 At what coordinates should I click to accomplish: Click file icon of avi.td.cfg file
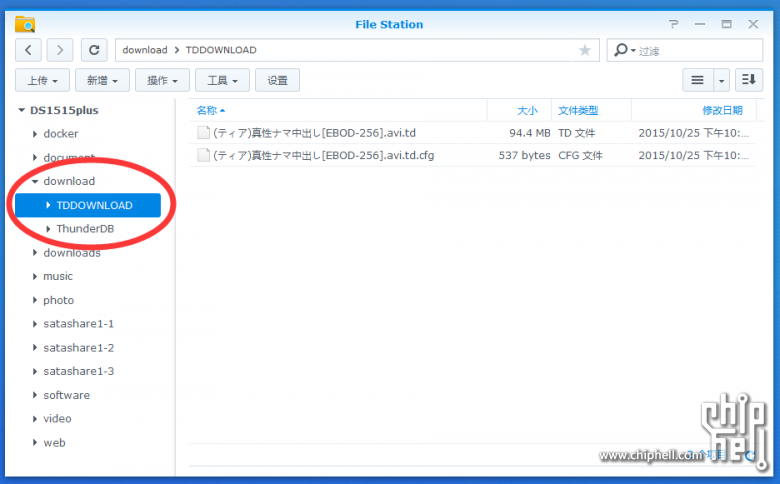(203, 155)
